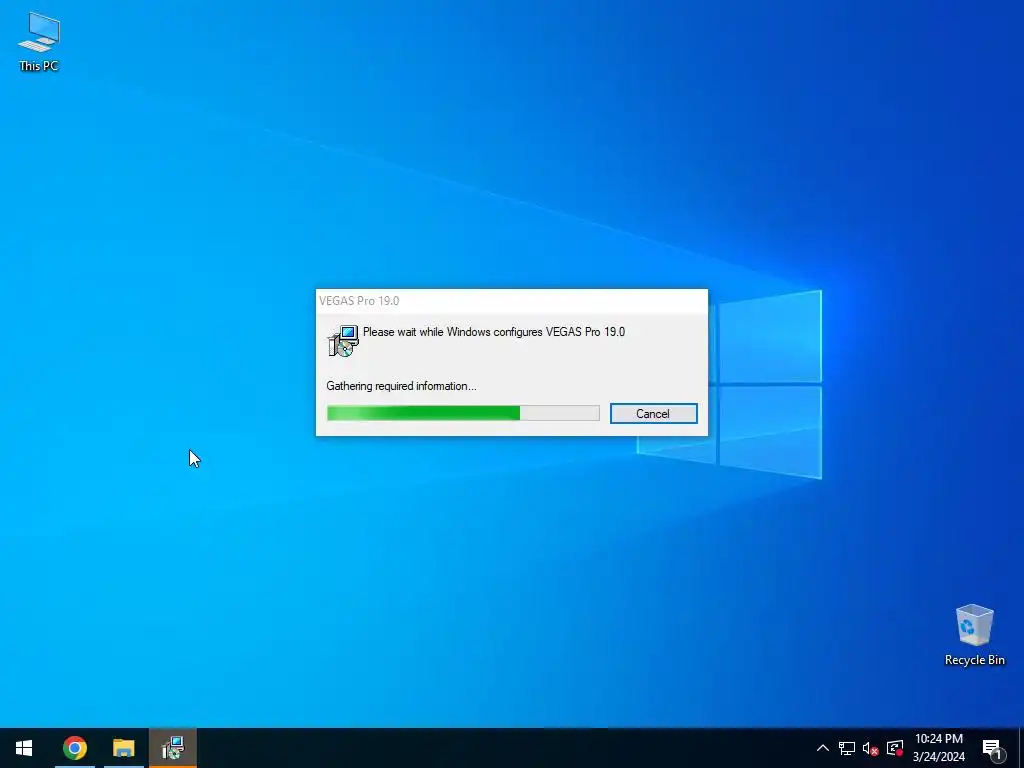Open the Action Center notifications icon

(x=993, y=748)
